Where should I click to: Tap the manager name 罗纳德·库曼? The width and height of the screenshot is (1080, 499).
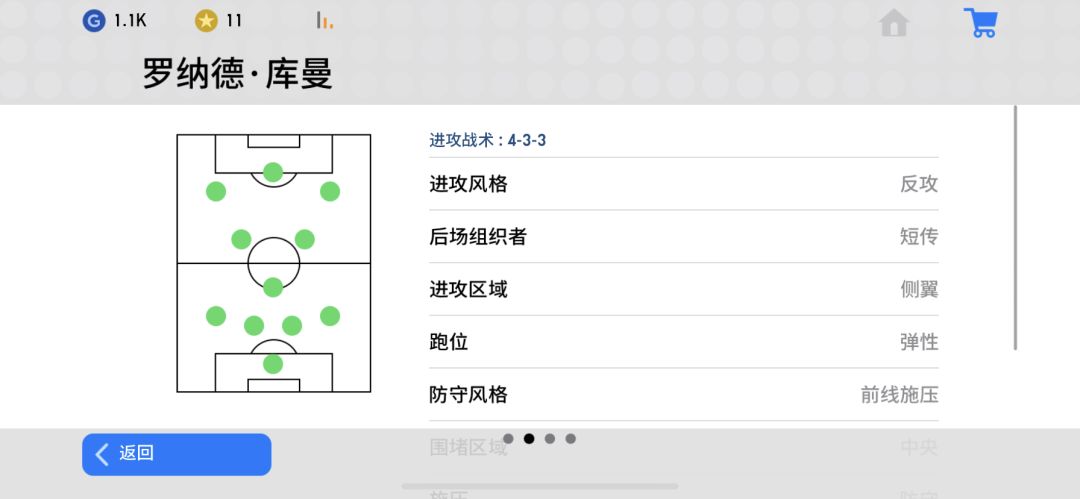tap(238, 74)
